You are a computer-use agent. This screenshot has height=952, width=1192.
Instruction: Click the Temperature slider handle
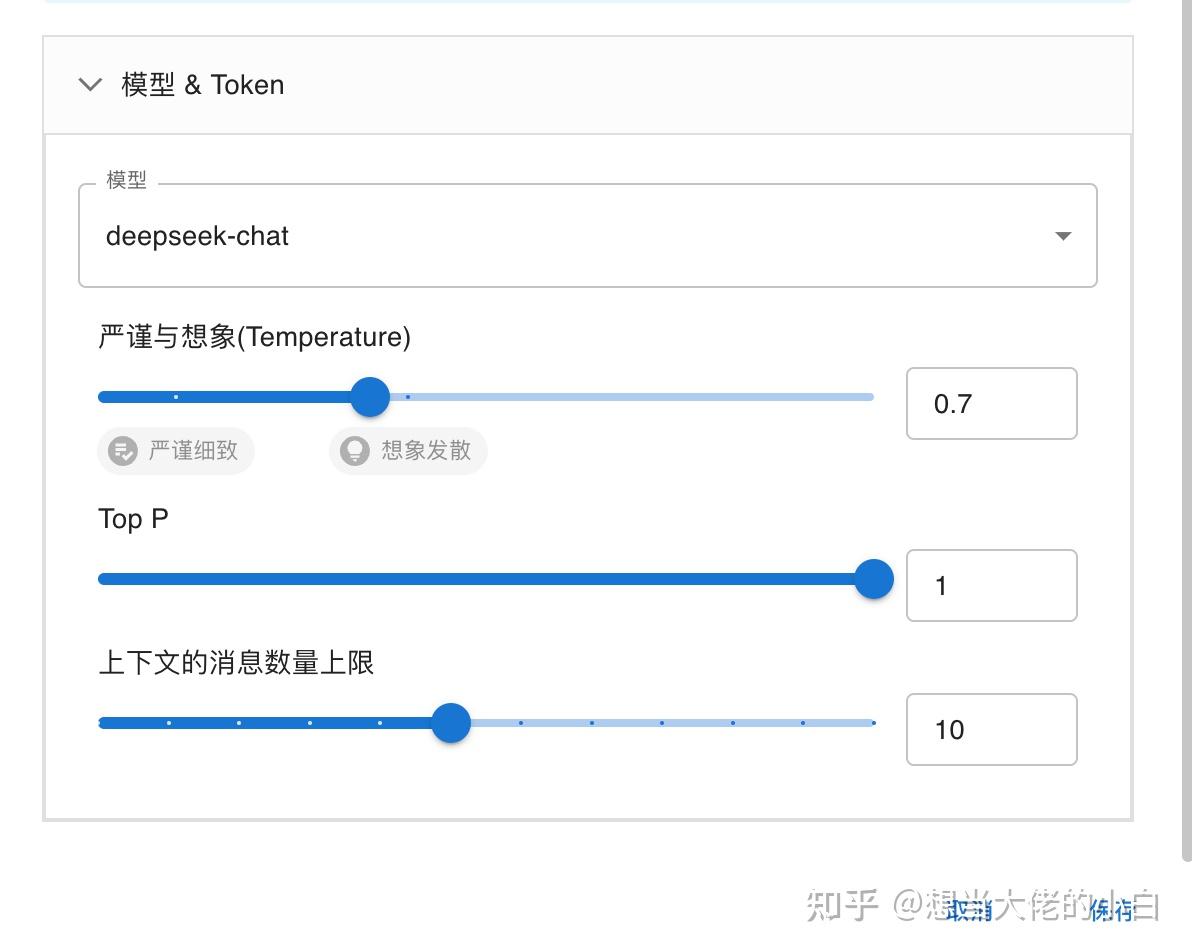pos(369,396)
